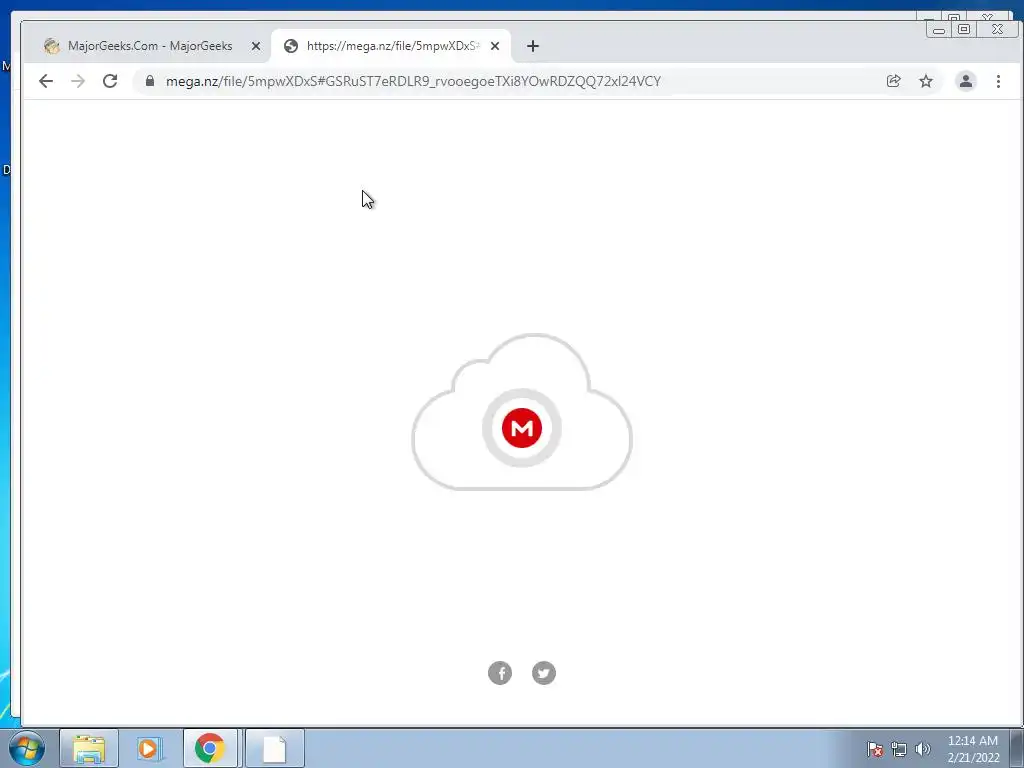Open the Windows Start menu
This screenshot has height=768, width=1024.
(27, 748)
